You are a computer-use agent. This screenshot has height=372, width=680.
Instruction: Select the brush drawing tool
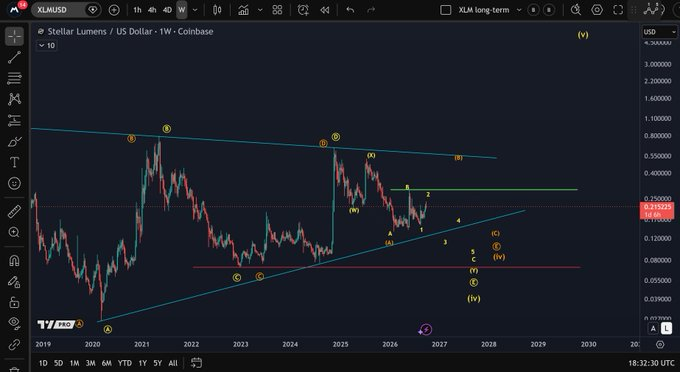pyautogui.click(x=14, y=142)
